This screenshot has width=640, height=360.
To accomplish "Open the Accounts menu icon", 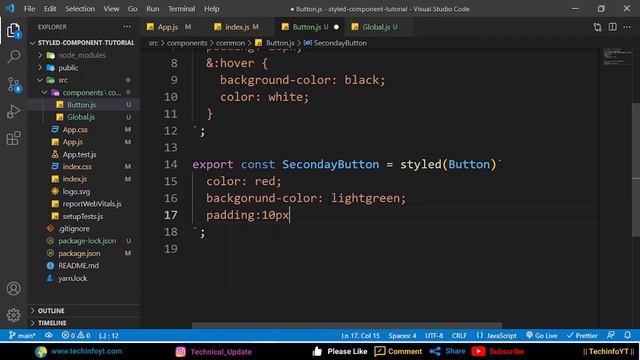I will click(x=13, y=289).
